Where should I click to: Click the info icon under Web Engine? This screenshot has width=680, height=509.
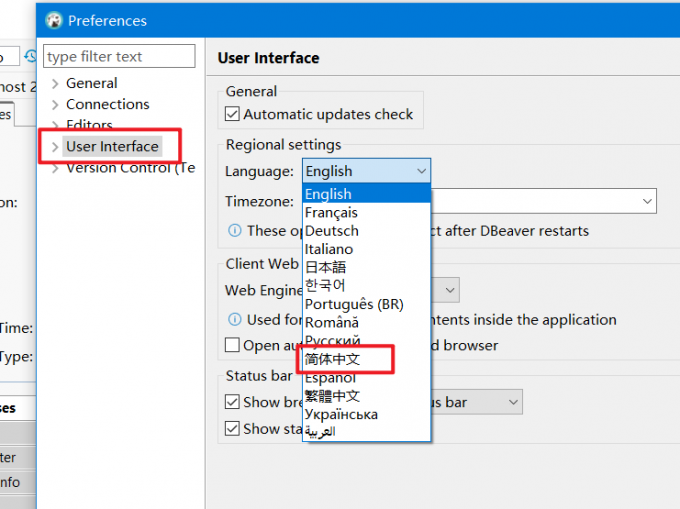235,320
